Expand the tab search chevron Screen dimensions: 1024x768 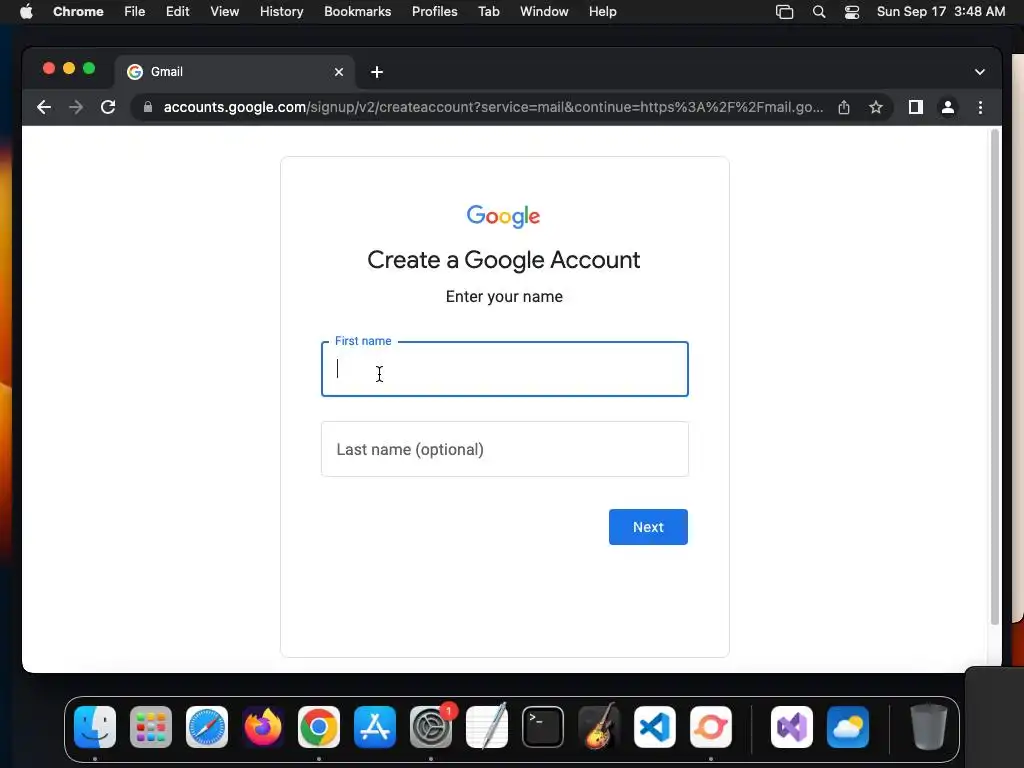[980, 72]
